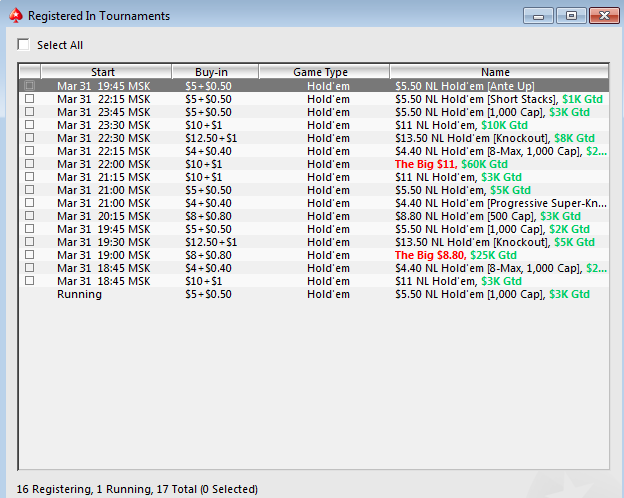Click the '[Knockout], $5K Gtd' tournament name
Screen dimensions: 624x498
[x=495, y=242]
